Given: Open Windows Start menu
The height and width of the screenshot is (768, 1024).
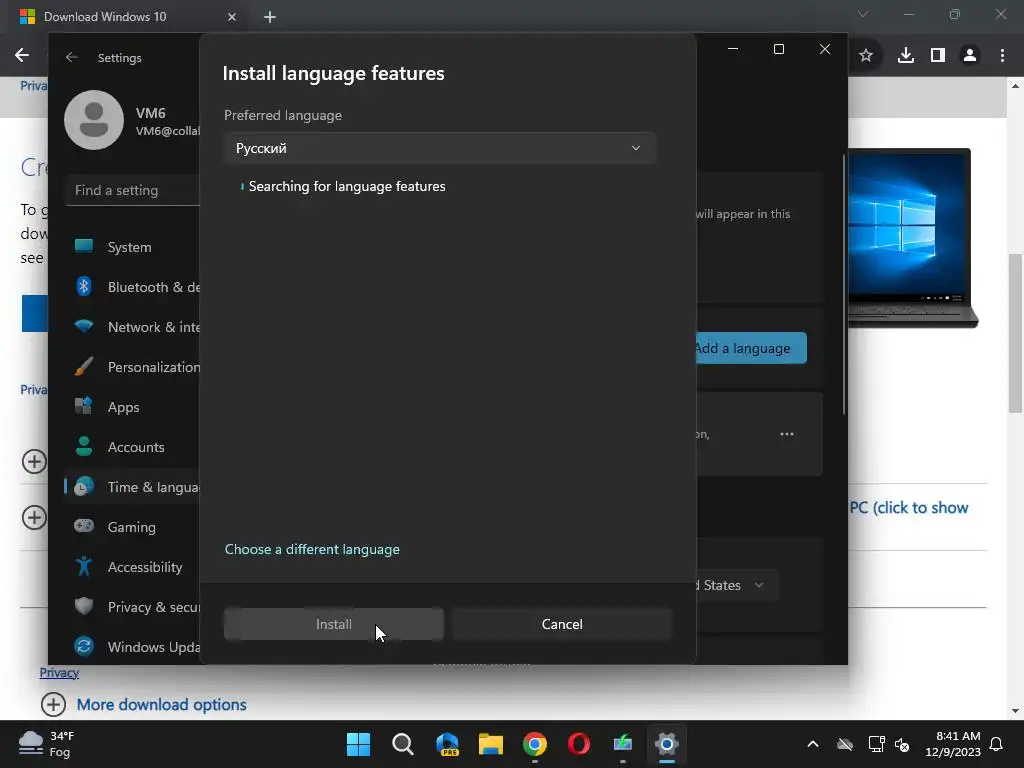Looking at the screenshot, I should pyautogui.click(x=358, y=744).
